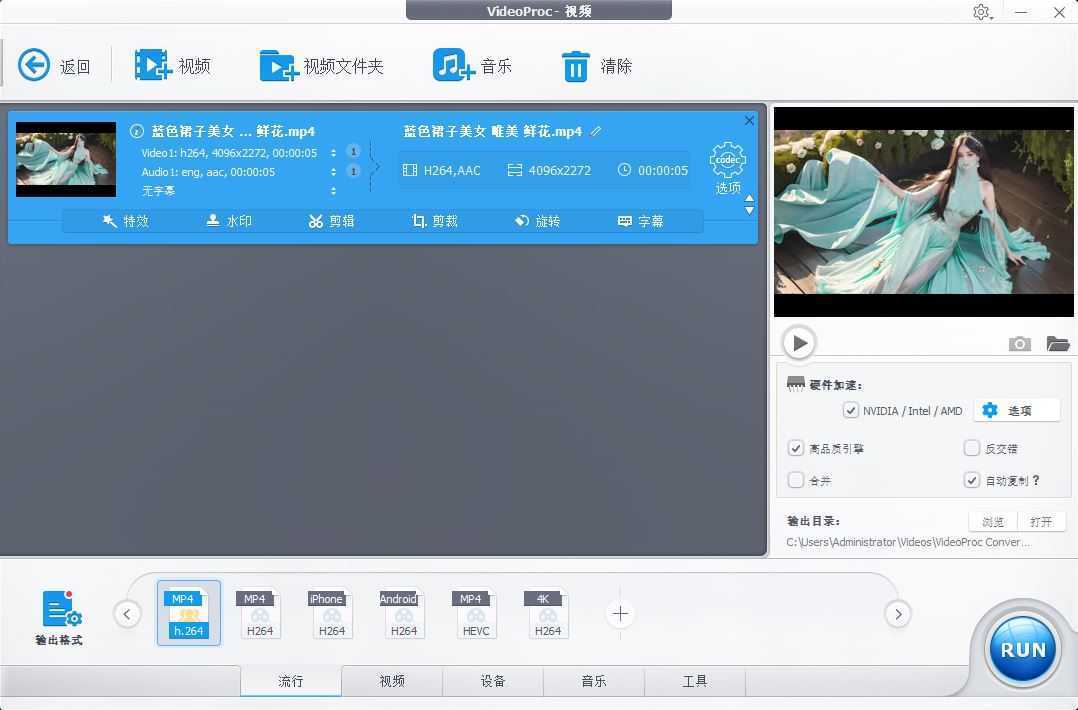
Task: Select the 4K H264 output preset
Action: point(547,613)
